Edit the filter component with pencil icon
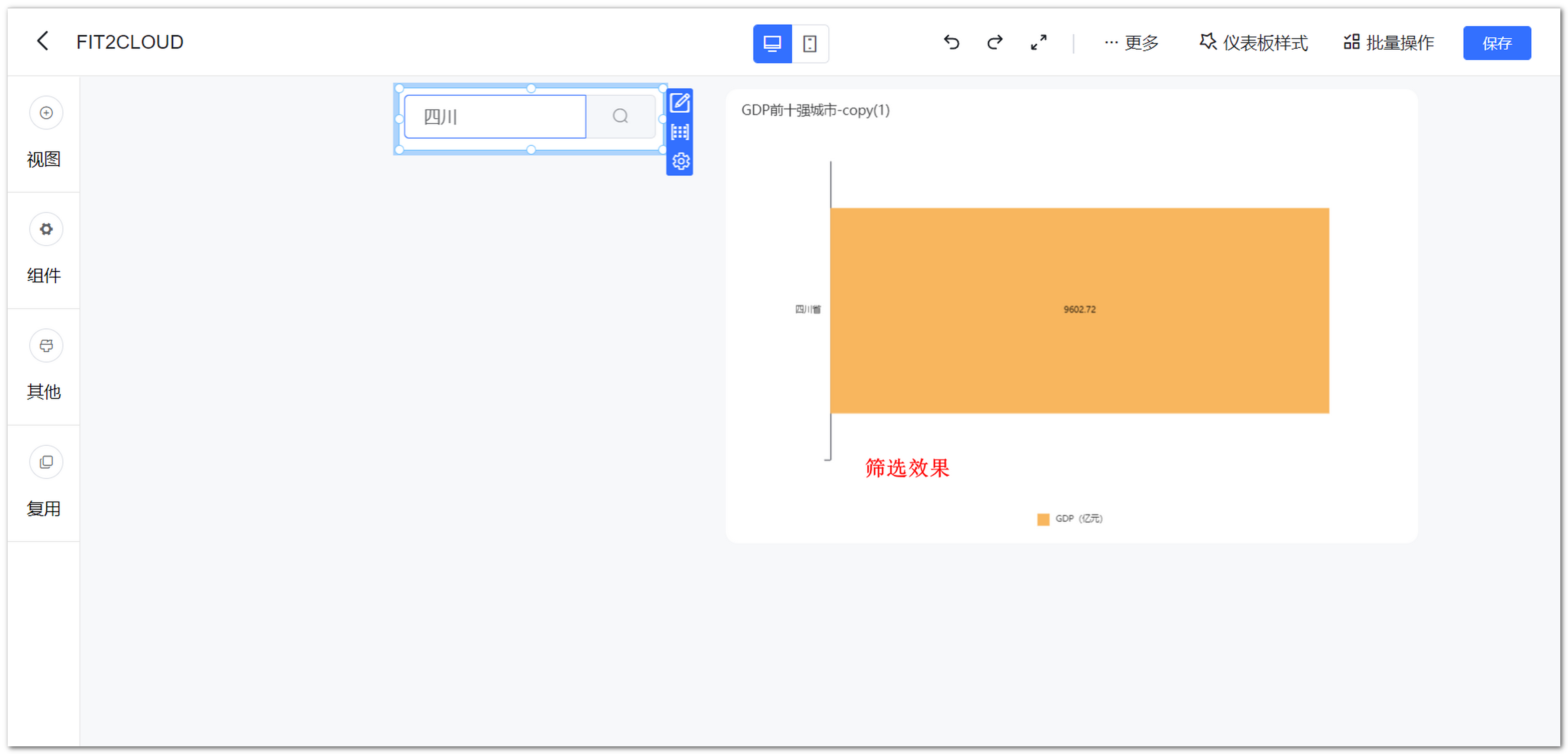This screenshot has width=1568, height=754. pos(680,103)
